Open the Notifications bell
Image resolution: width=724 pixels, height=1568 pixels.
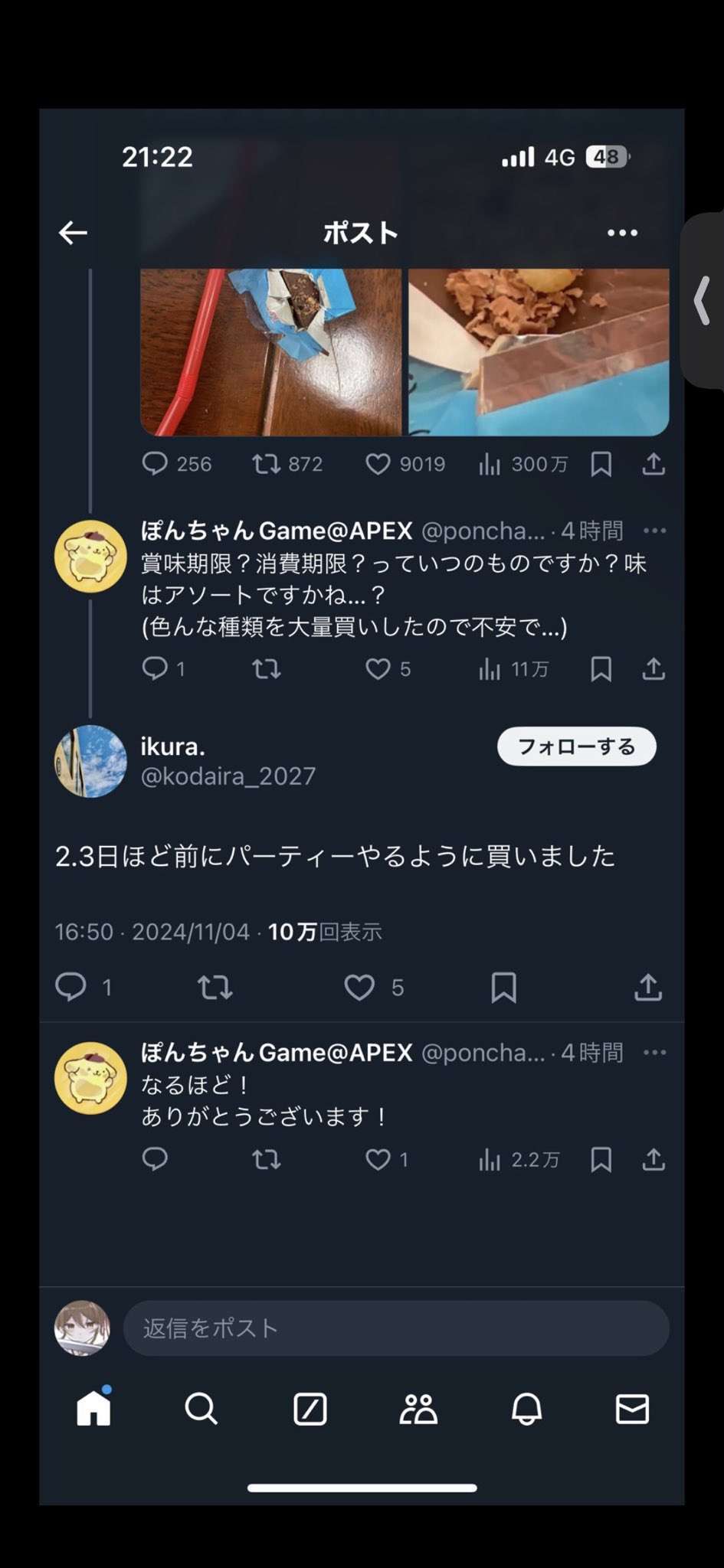click(x=526, y=1409)
